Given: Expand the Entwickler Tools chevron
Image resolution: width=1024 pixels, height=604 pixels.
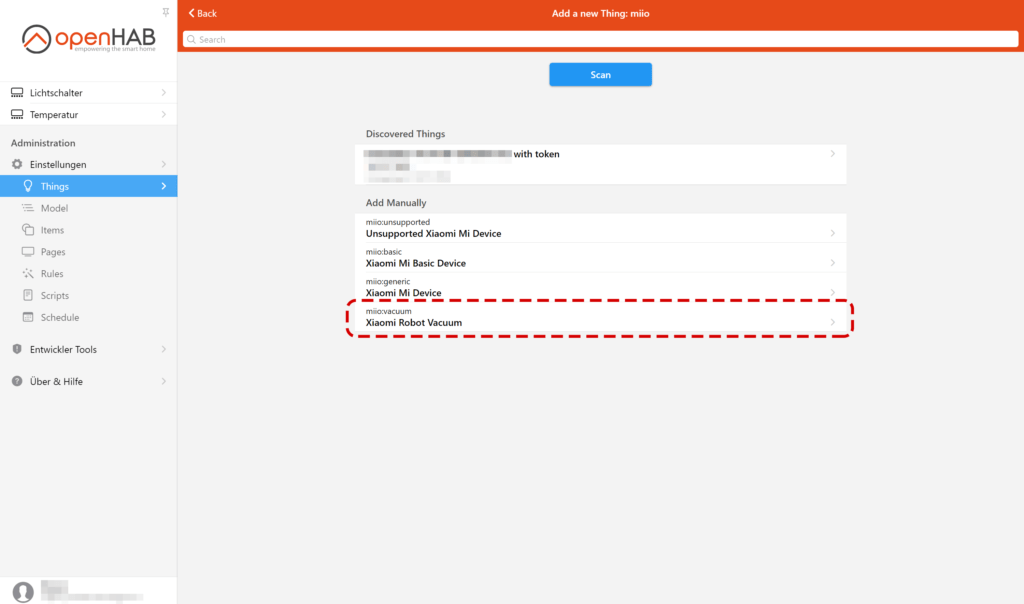Looking at the screenshot, I should click(x=164, y=349).
